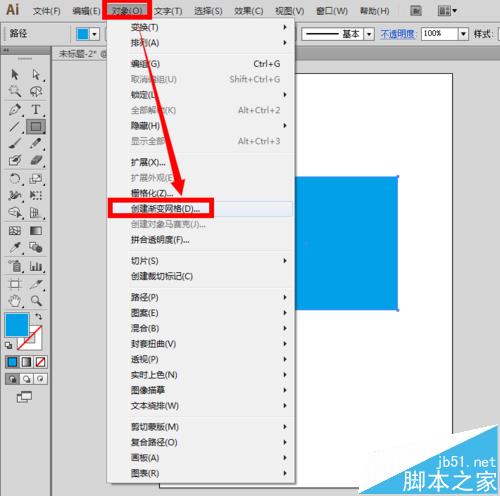Select the Rotate tool

point(15,179)
